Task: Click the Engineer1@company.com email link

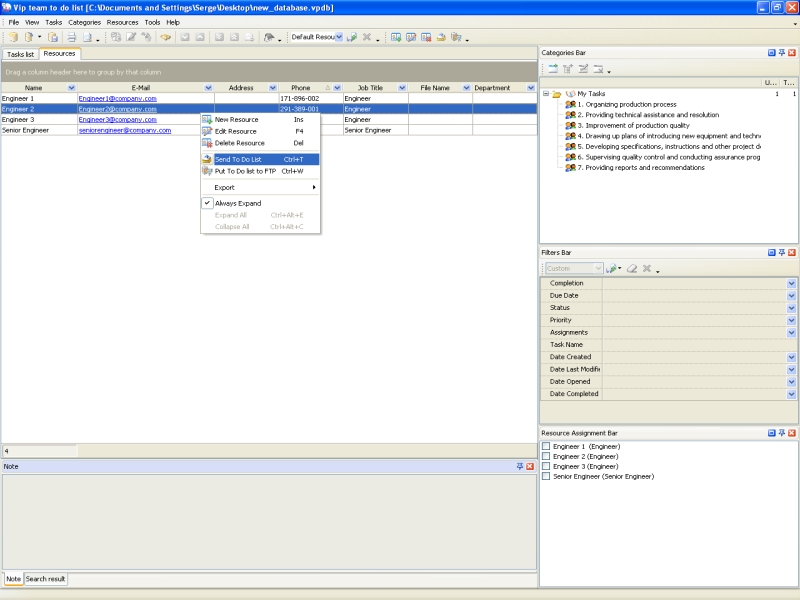Action: coord(117,99)
